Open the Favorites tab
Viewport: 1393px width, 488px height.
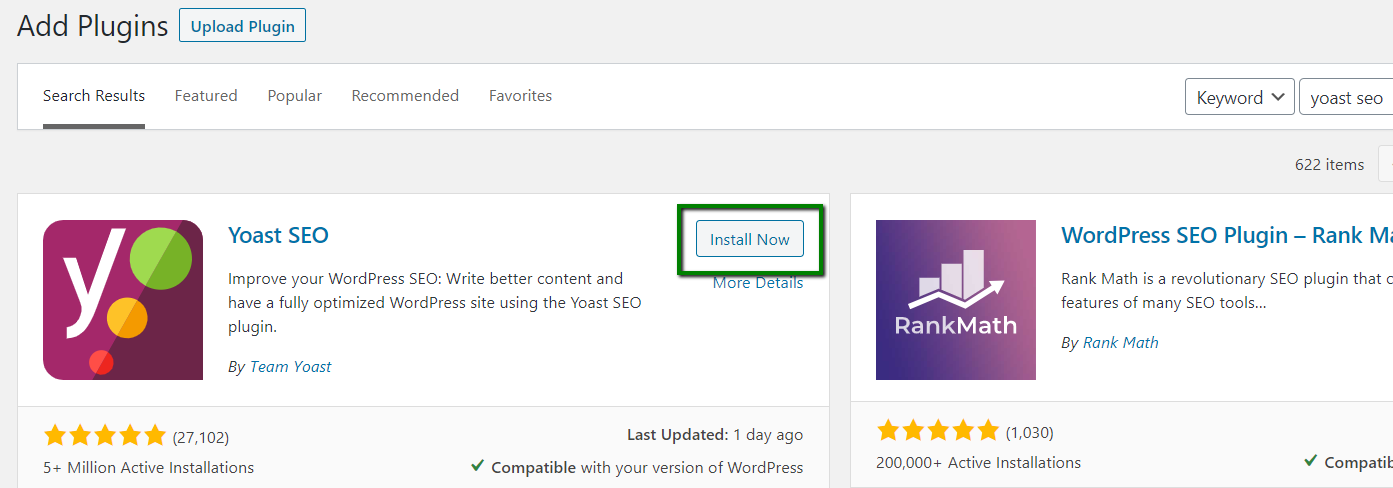(520, 96)
